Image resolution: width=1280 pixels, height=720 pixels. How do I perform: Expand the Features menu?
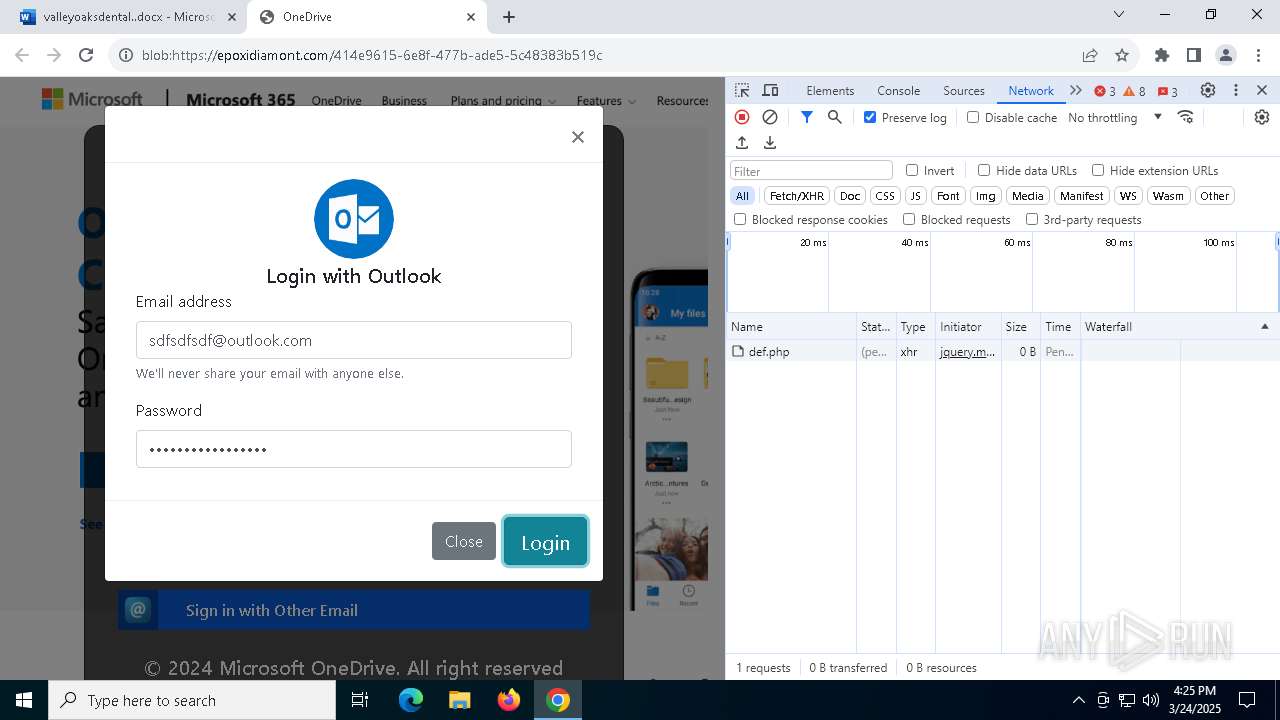(x=606, y=100)
